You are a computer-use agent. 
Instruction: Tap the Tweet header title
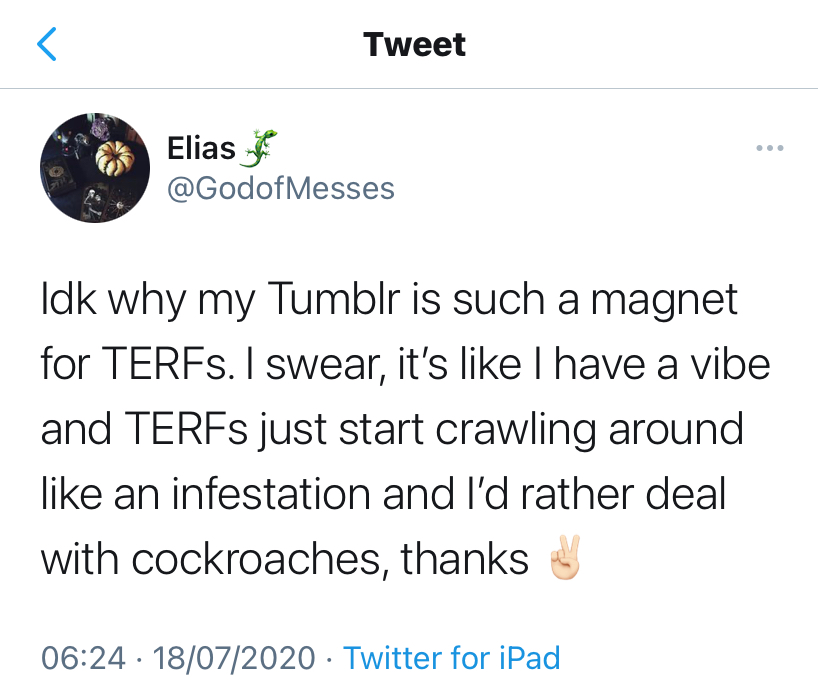pyautogui.click(x=414, y=44)
